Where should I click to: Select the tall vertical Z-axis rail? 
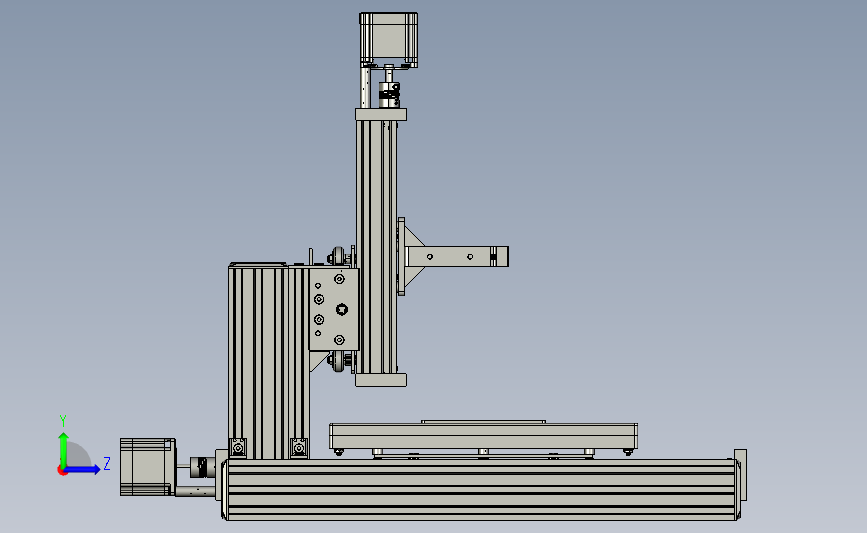377,247
